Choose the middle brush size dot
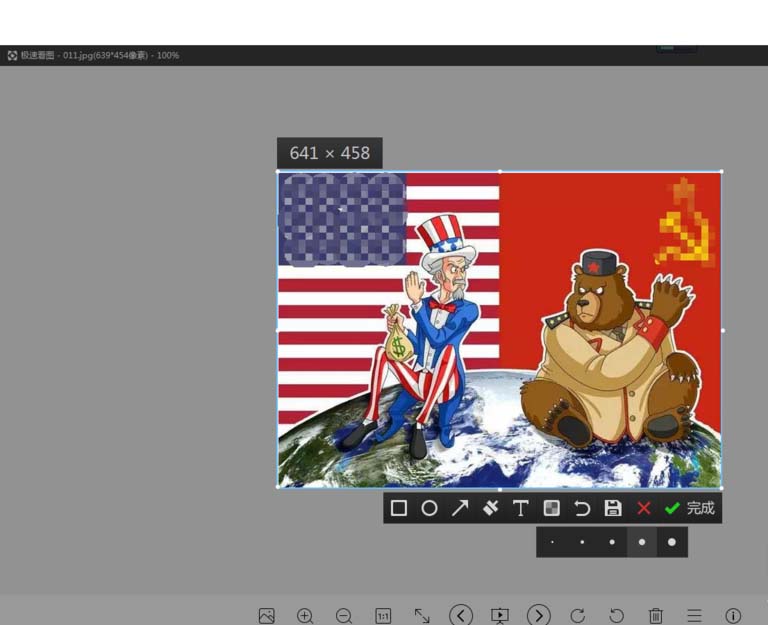 tap(612, 542)
